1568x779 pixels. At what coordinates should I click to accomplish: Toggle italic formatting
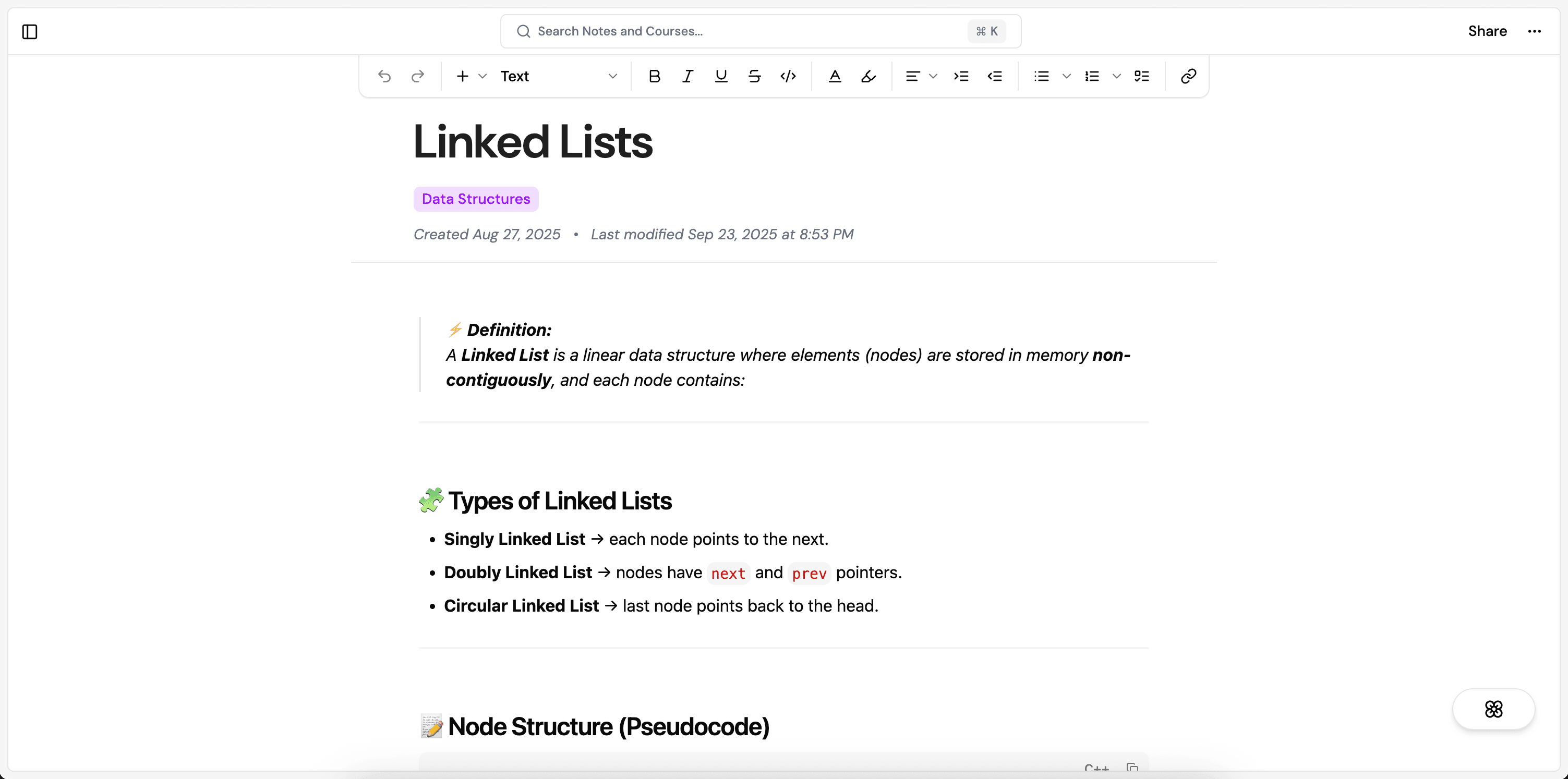[688, 76]
